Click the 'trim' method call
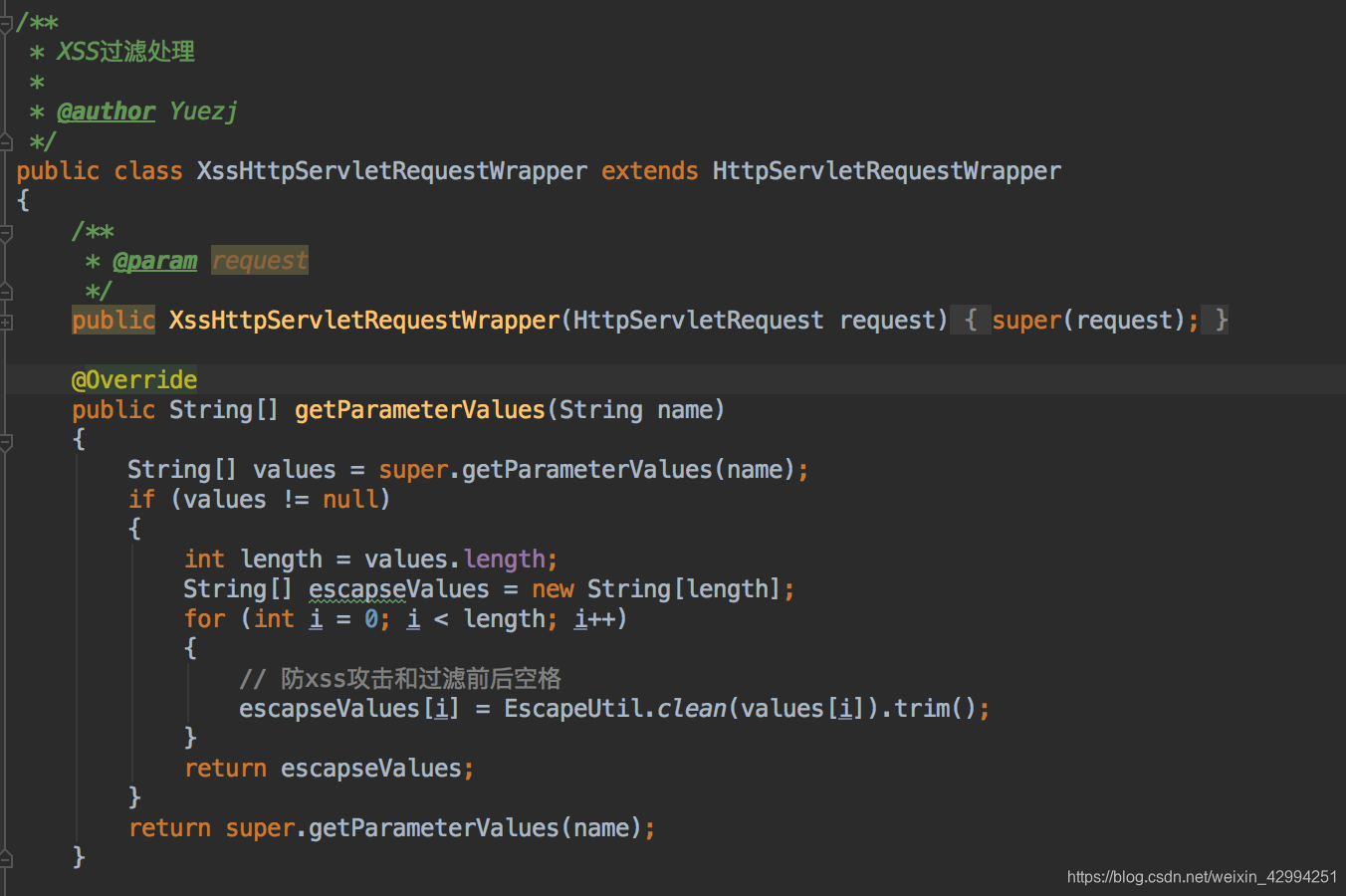The image size is (1346, 896). pos(922,709)
